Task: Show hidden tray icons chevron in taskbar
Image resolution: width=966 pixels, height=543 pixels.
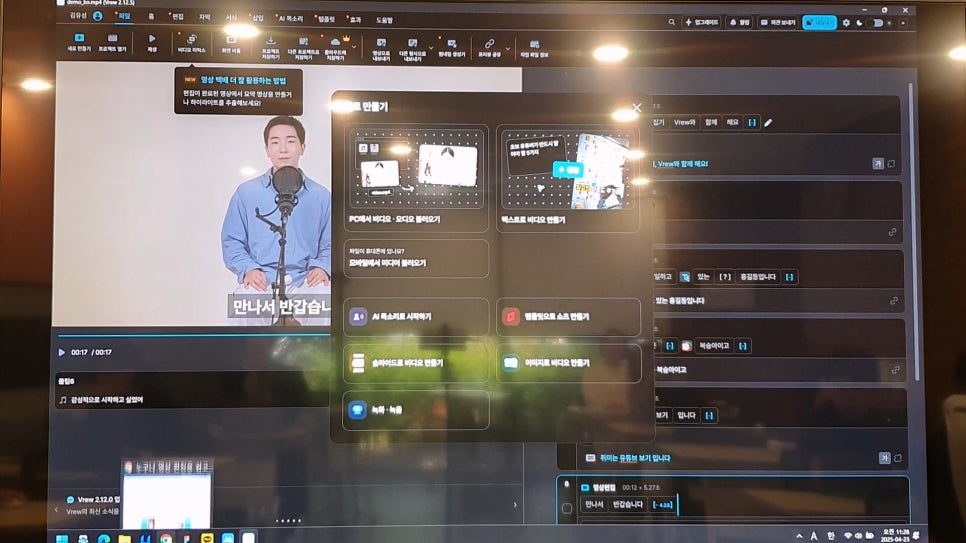Action: (x=799, y=536)
